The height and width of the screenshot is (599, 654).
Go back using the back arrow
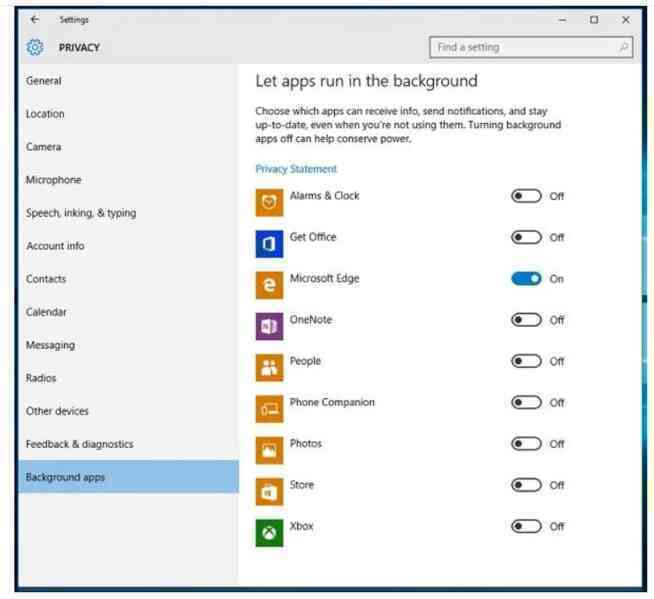(x=35, y=20)
